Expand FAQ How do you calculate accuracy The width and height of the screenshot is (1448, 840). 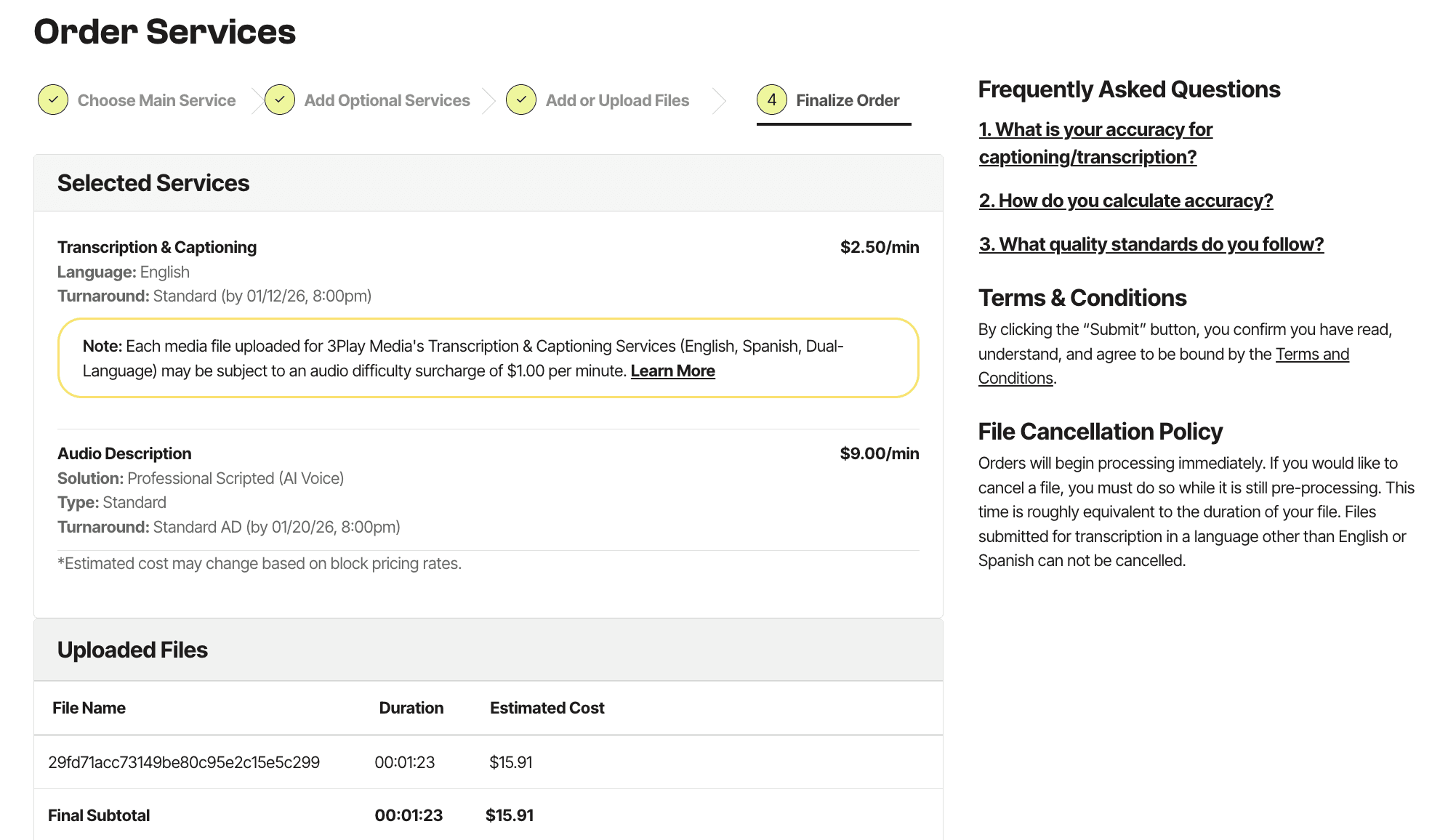[1125, 201]
